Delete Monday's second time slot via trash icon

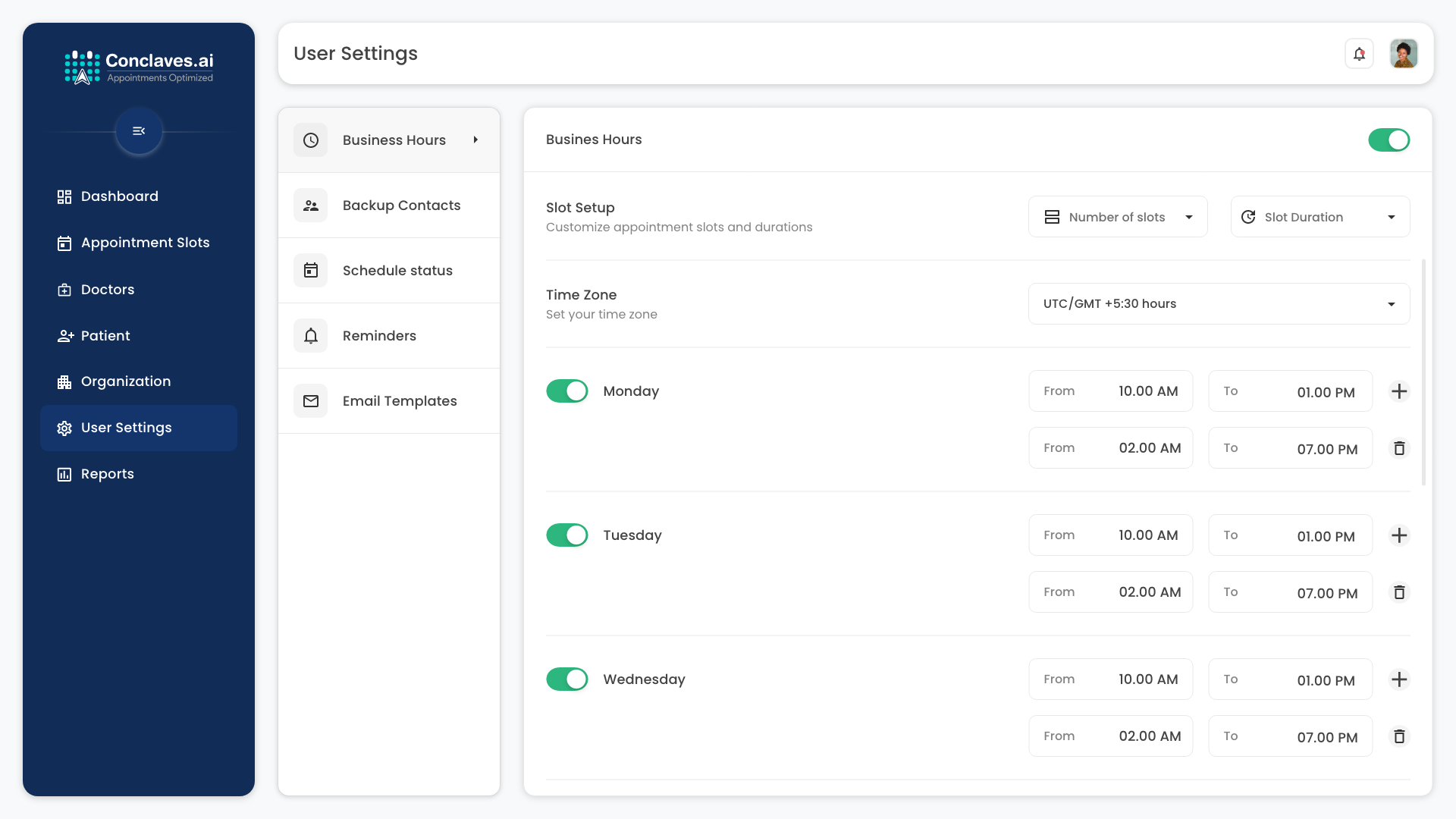click(1399, 448)
